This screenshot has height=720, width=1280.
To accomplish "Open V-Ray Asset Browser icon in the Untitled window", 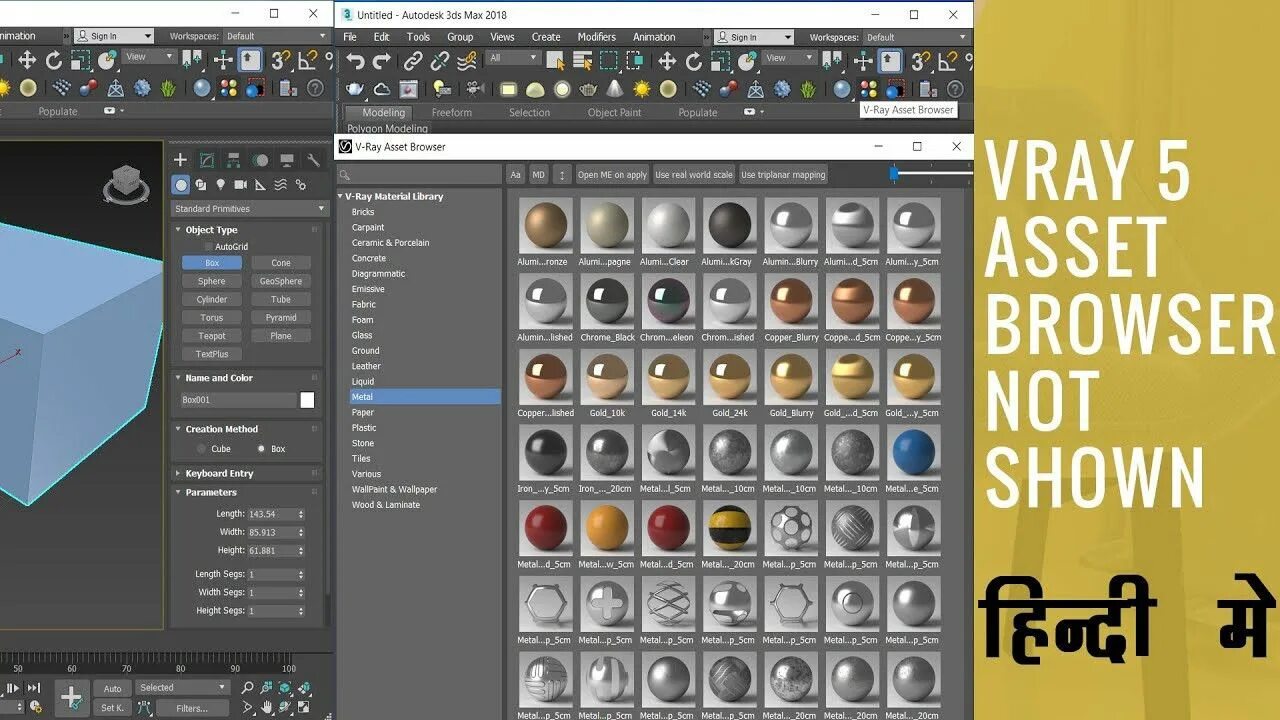I will pyautogui.click(x=868, y=89).
